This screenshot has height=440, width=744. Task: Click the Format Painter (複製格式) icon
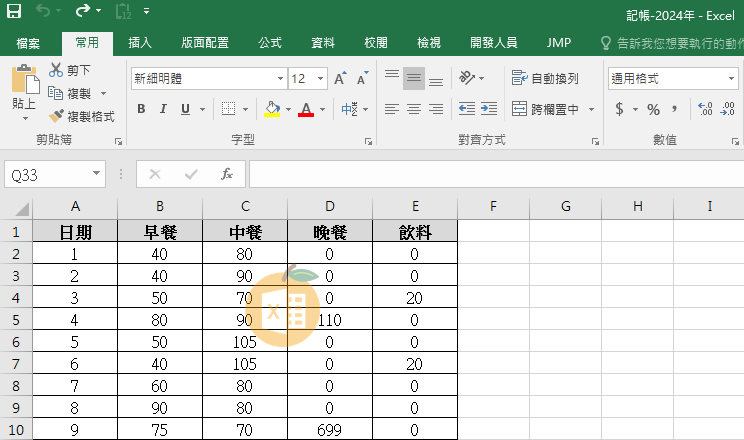click(57, 116)
